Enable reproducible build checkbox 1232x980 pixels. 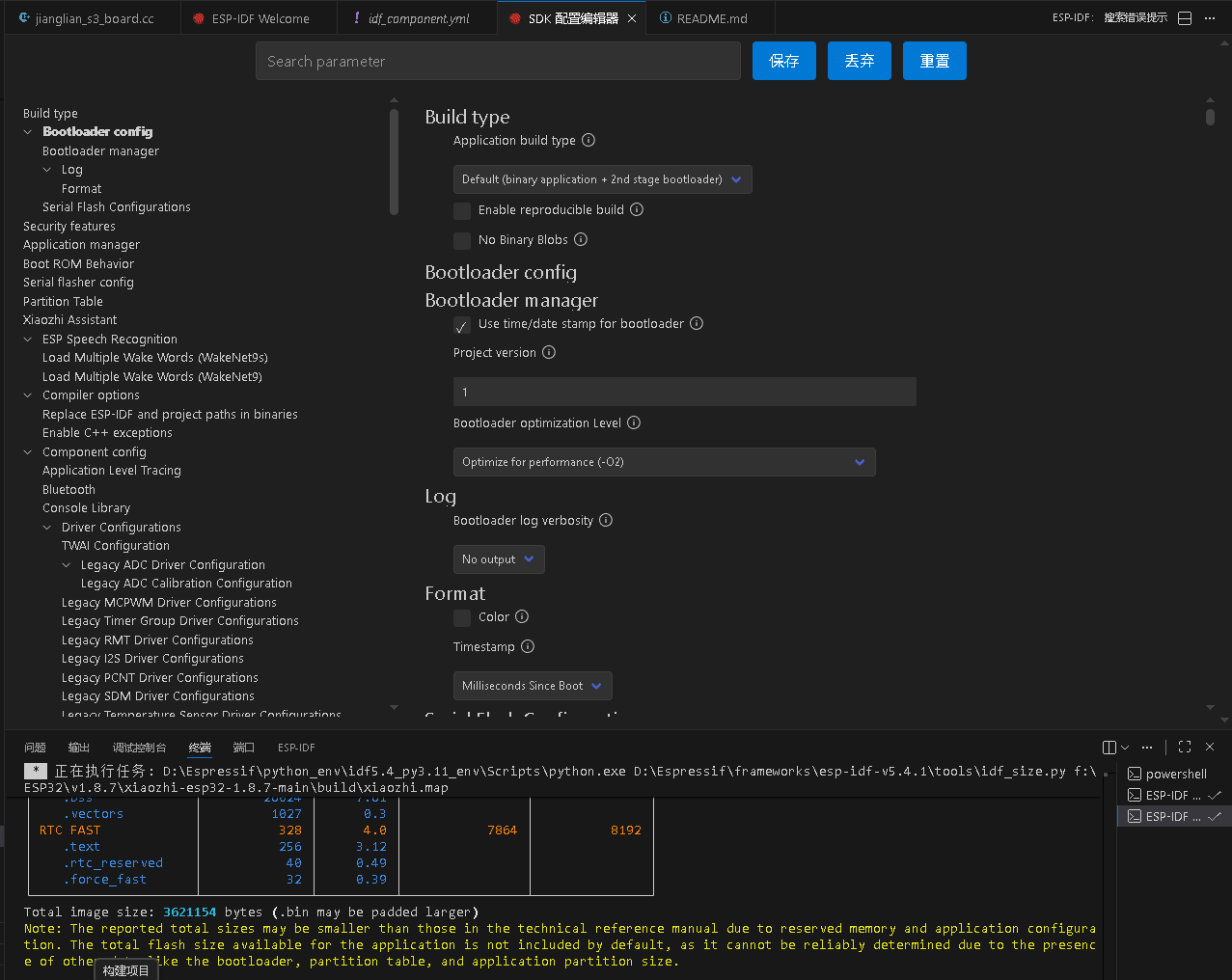pyautogui.click(x=462, y=210)
